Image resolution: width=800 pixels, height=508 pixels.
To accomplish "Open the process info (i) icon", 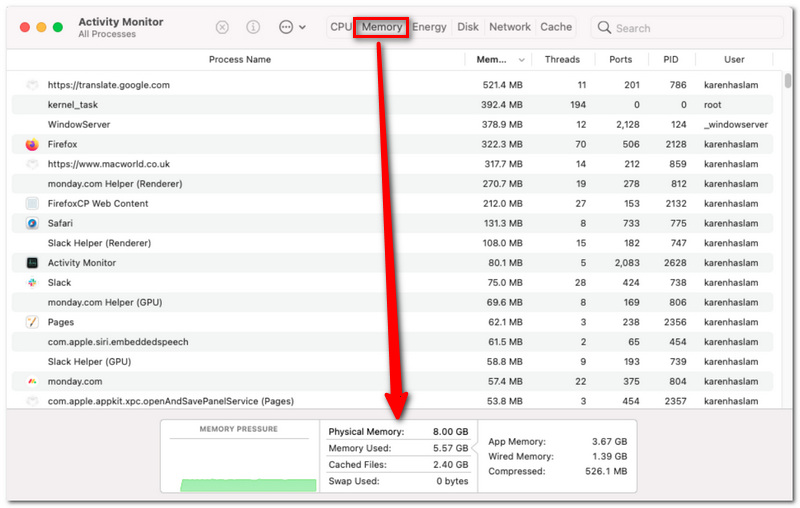I will click(253, 27).
